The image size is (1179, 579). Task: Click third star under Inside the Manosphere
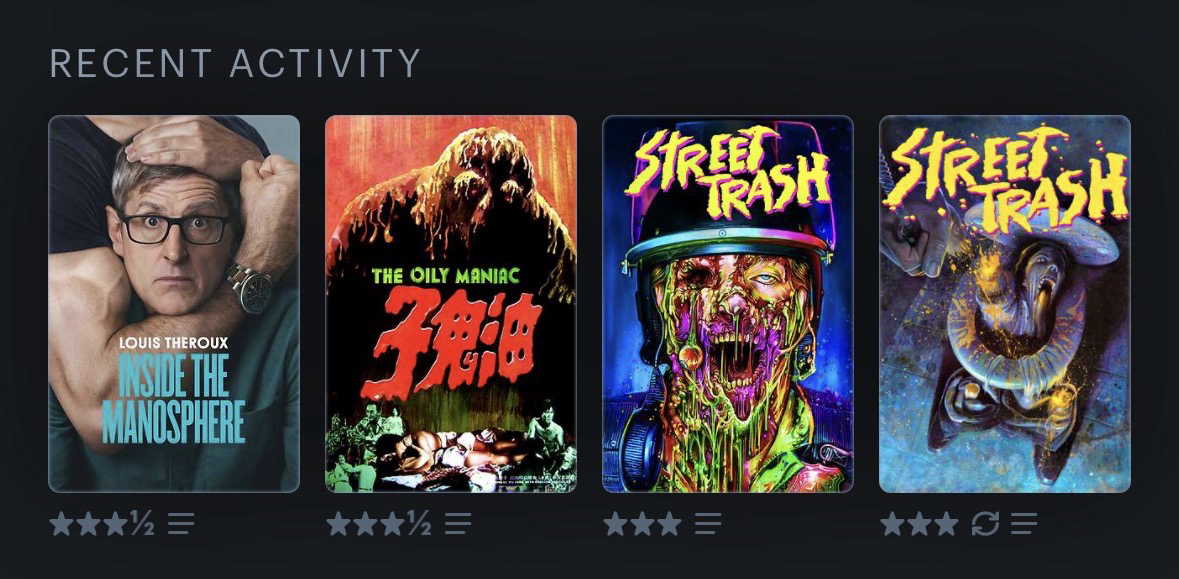[x=116, y=523]
